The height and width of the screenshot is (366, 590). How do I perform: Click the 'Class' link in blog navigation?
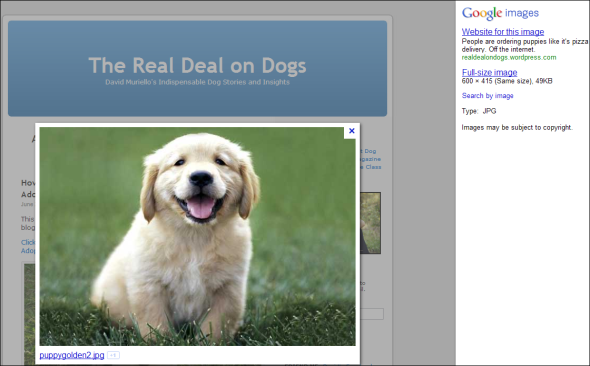373,167
